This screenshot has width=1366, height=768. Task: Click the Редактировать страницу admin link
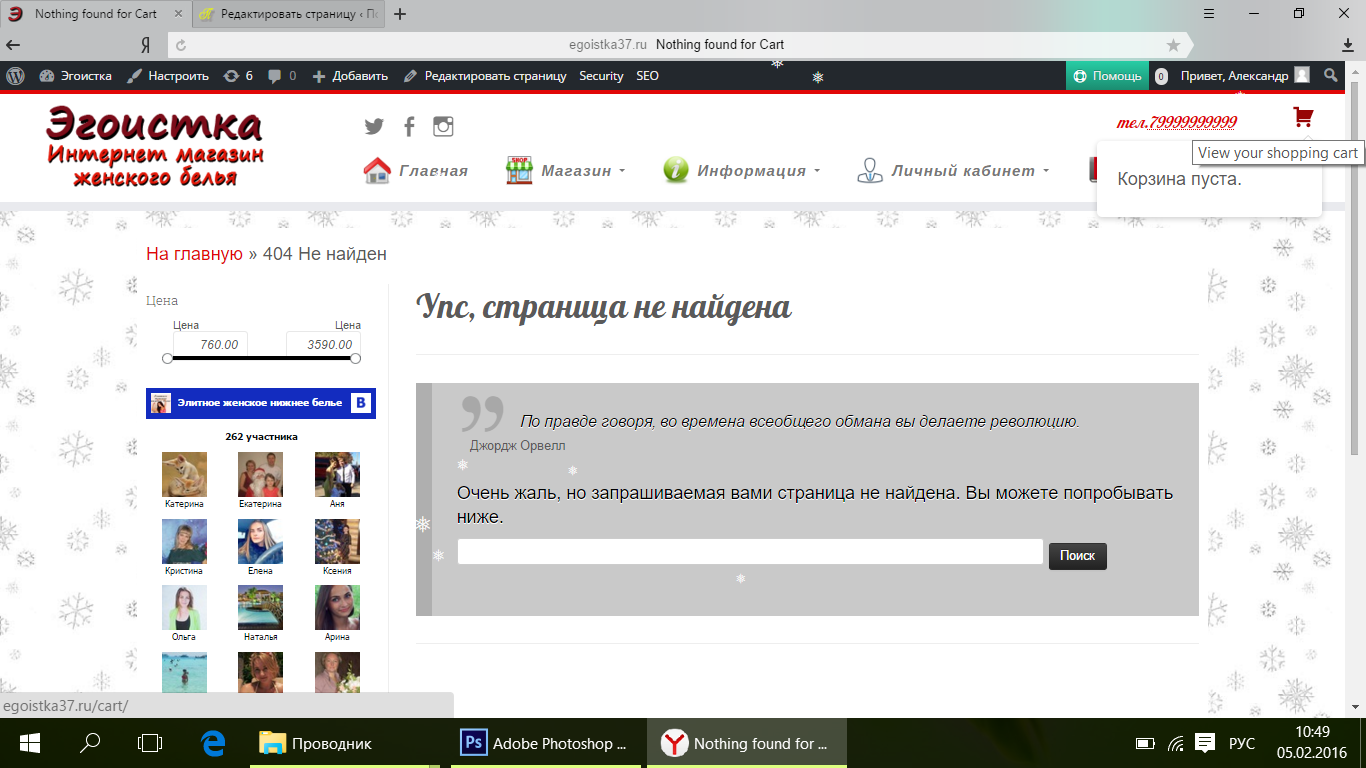pyautogui.click(x=485, y=76)
